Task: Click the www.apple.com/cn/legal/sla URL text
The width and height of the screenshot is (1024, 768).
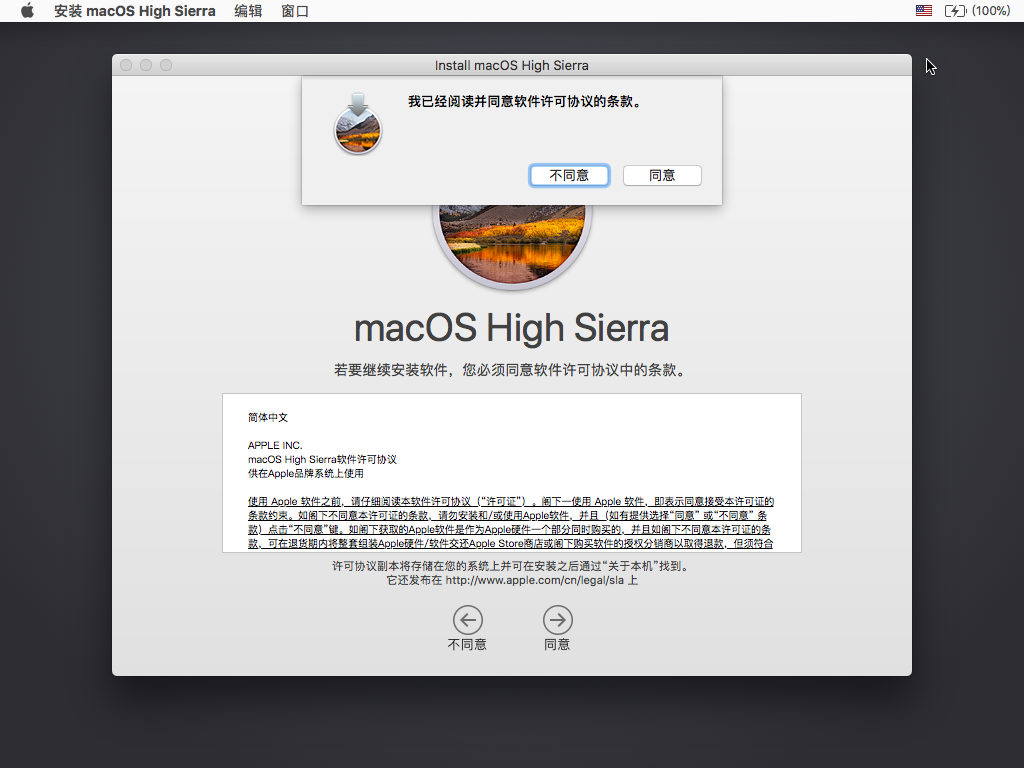Action: click(x=534, y=580)
